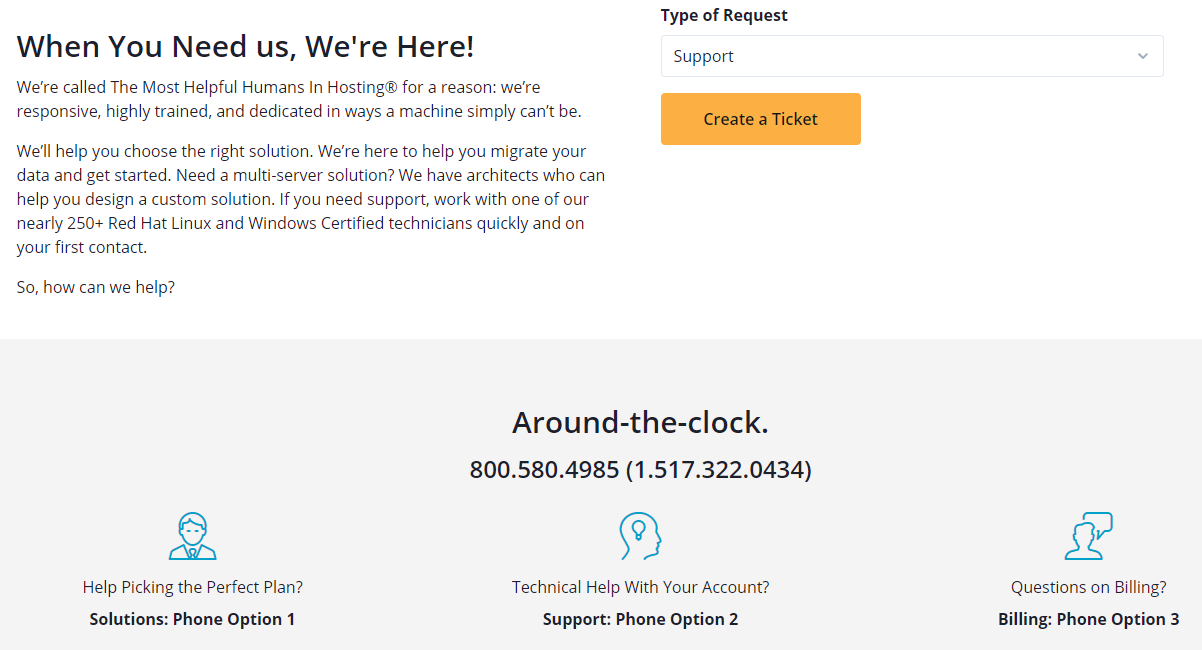Click the lightbulb head technical help icon
This screenshot has width=1202, height=650.
[640, 536]
